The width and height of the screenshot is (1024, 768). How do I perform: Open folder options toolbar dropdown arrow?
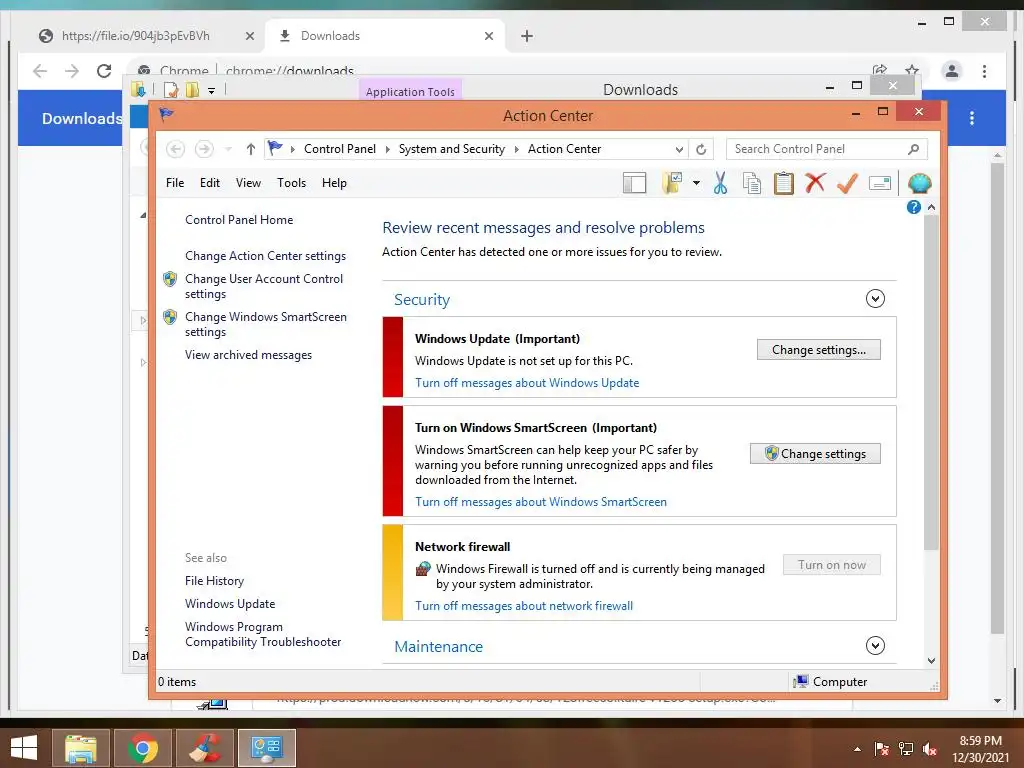click(696, 184)
